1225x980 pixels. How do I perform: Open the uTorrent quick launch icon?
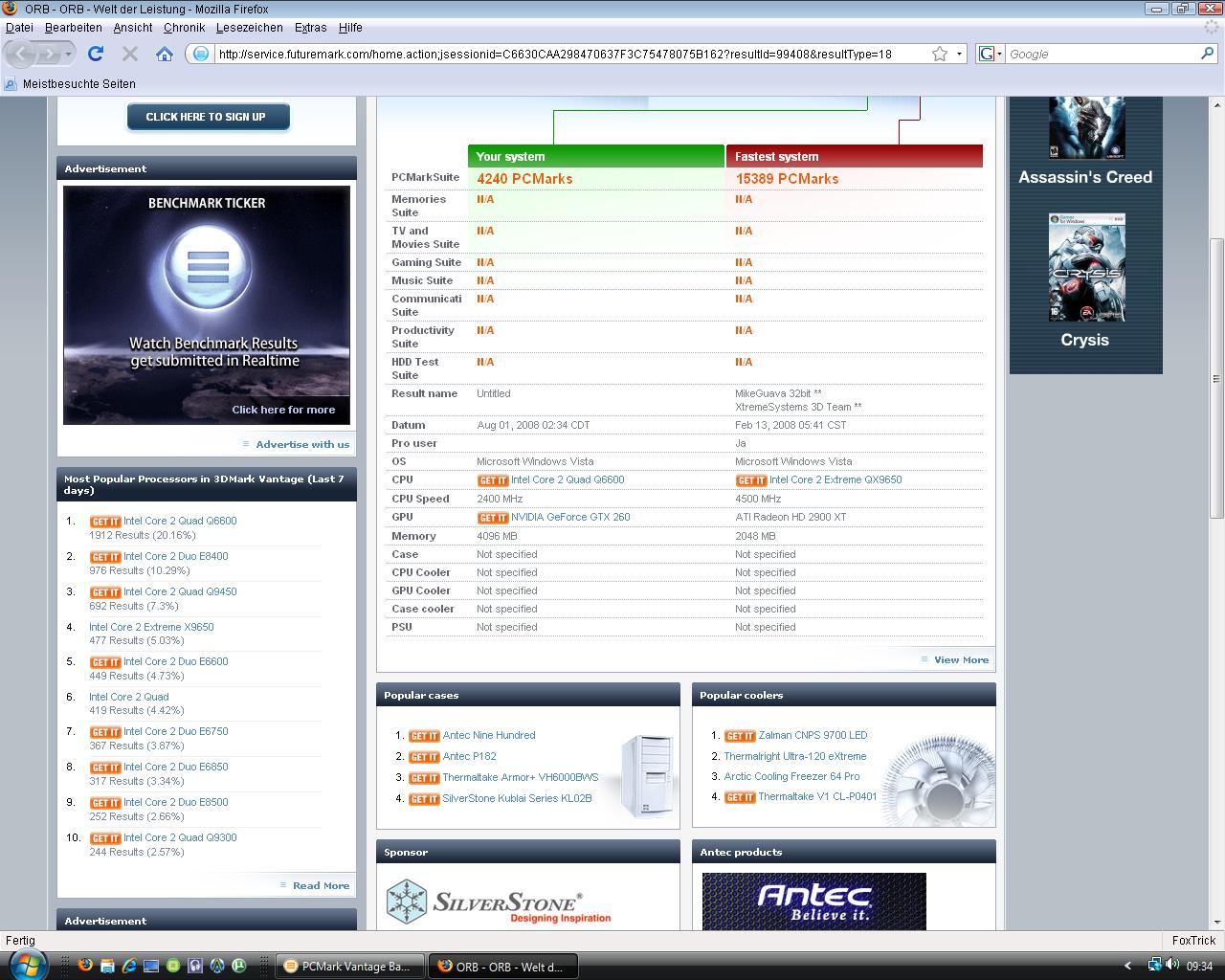coord(239,966)
